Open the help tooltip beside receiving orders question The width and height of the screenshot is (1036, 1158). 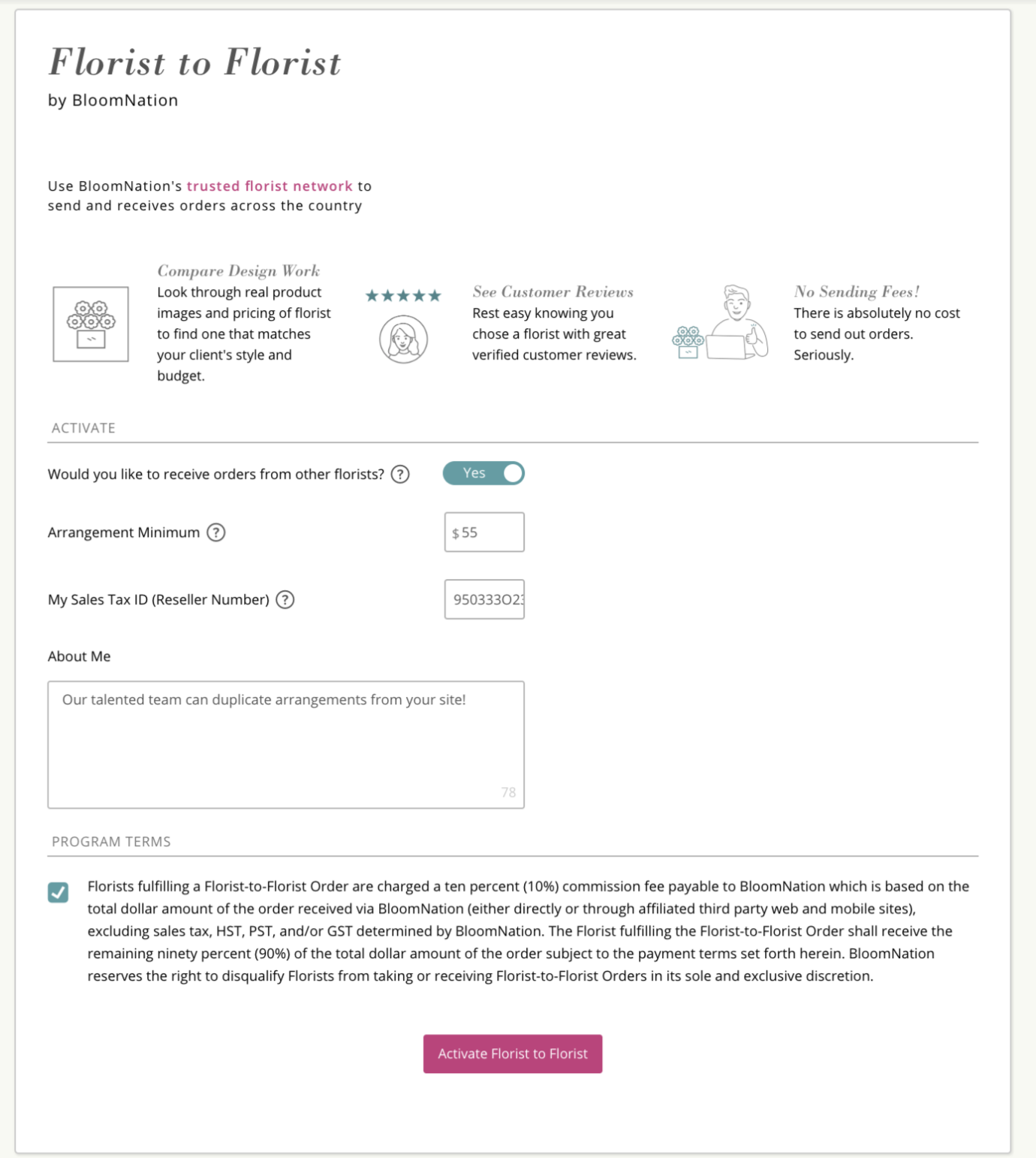pyautogui.click(x=402, y=474)
